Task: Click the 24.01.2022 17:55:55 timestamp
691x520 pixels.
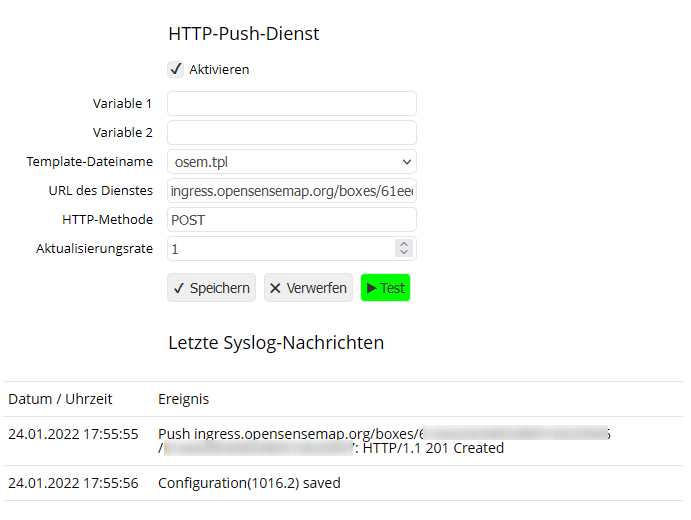Action: click(73, 434)
